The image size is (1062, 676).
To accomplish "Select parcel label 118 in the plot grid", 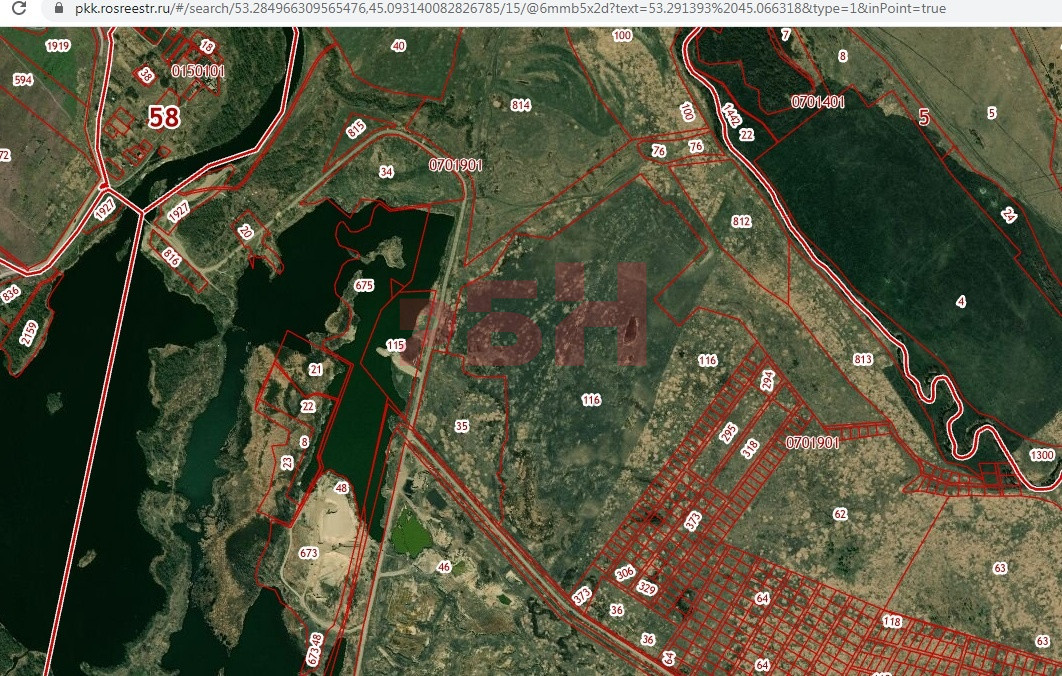I will click(892, 622).
